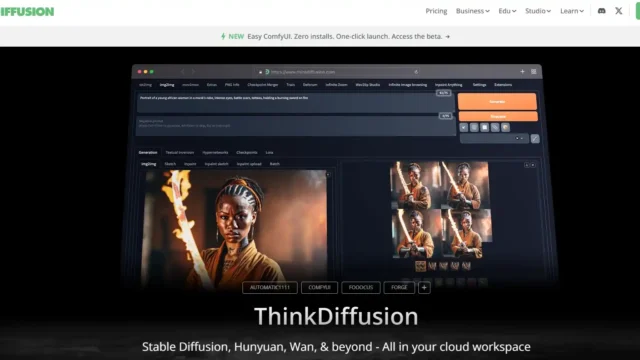The height and width of the screenshot is (360, 640).
Task: Switch to Hypernetworks tab
Action: click(x=215, y=153)
